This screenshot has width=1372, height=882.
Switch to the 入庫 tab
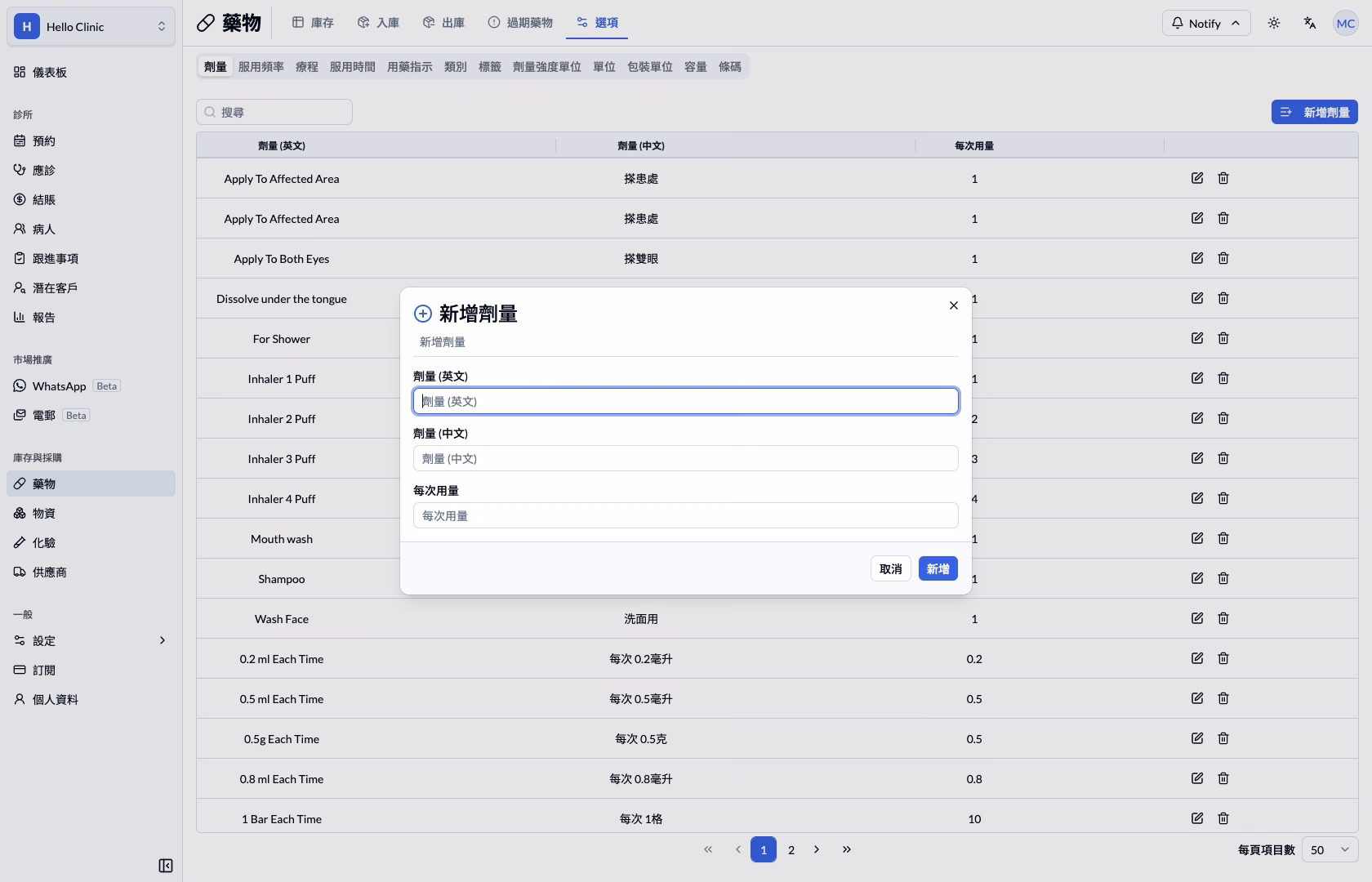[379, 23]
